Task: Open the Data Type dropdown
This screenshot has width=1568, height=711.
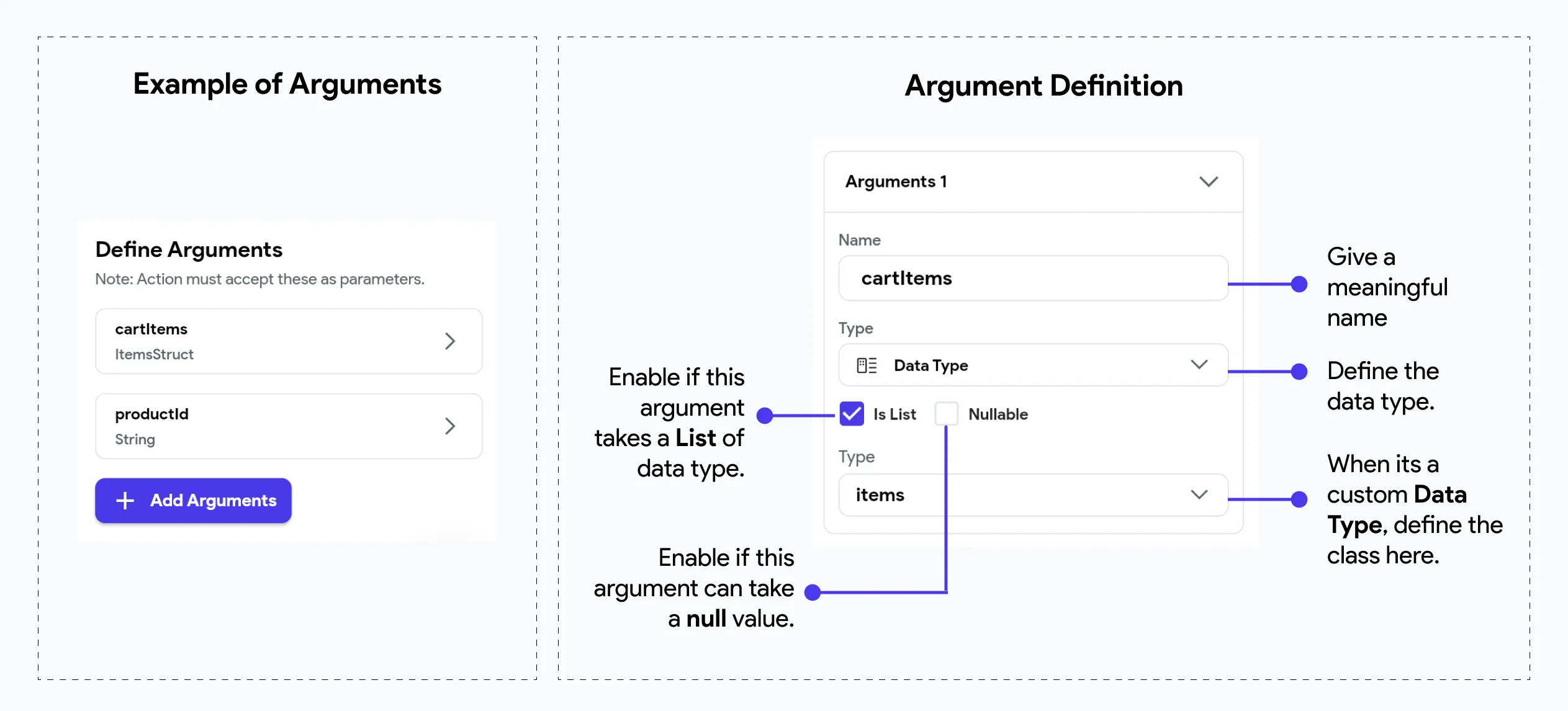Action: click(1034, 365)
